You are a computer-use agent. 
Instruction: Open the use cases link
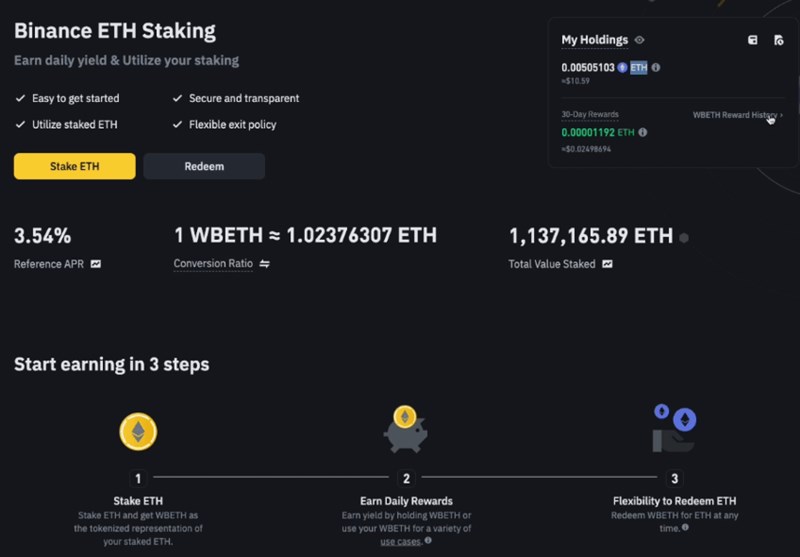pyautogui.click(x=401, y=541)
